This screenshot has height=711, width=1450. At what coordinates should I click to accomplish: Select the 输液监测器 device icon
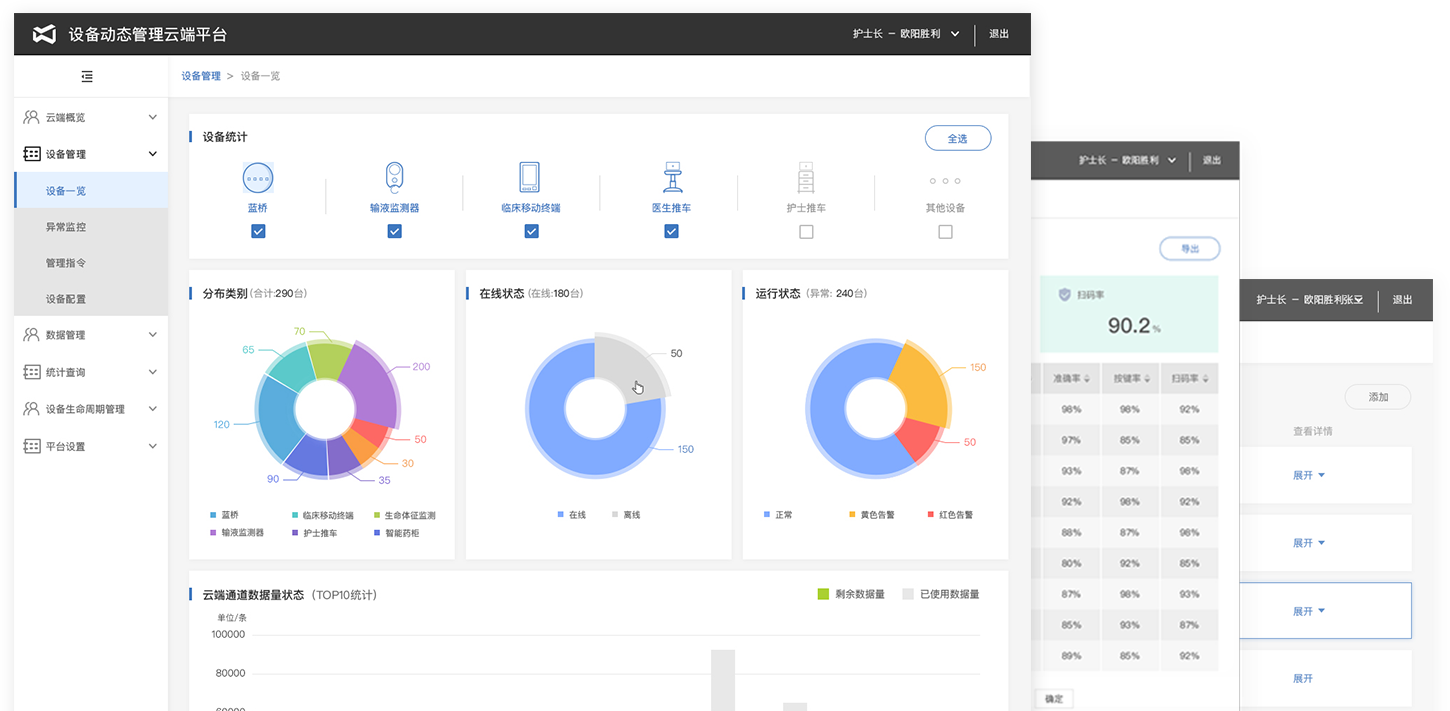(394, 178)
